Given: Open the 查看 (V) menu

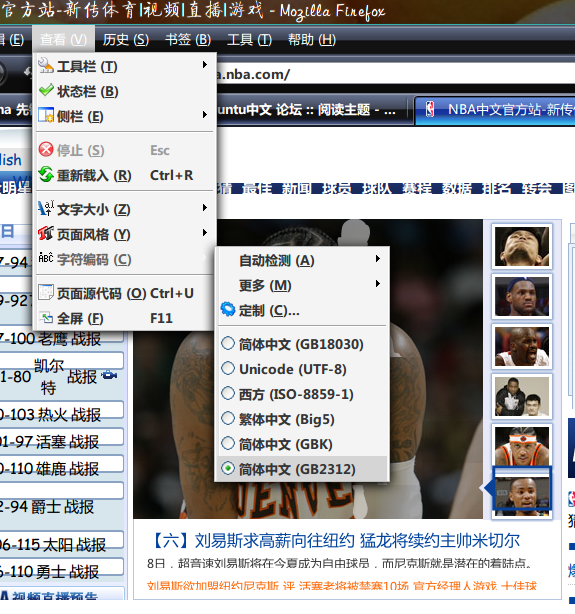Looking at the screenshot, I should pyautogui.click(x=63, y=40).
